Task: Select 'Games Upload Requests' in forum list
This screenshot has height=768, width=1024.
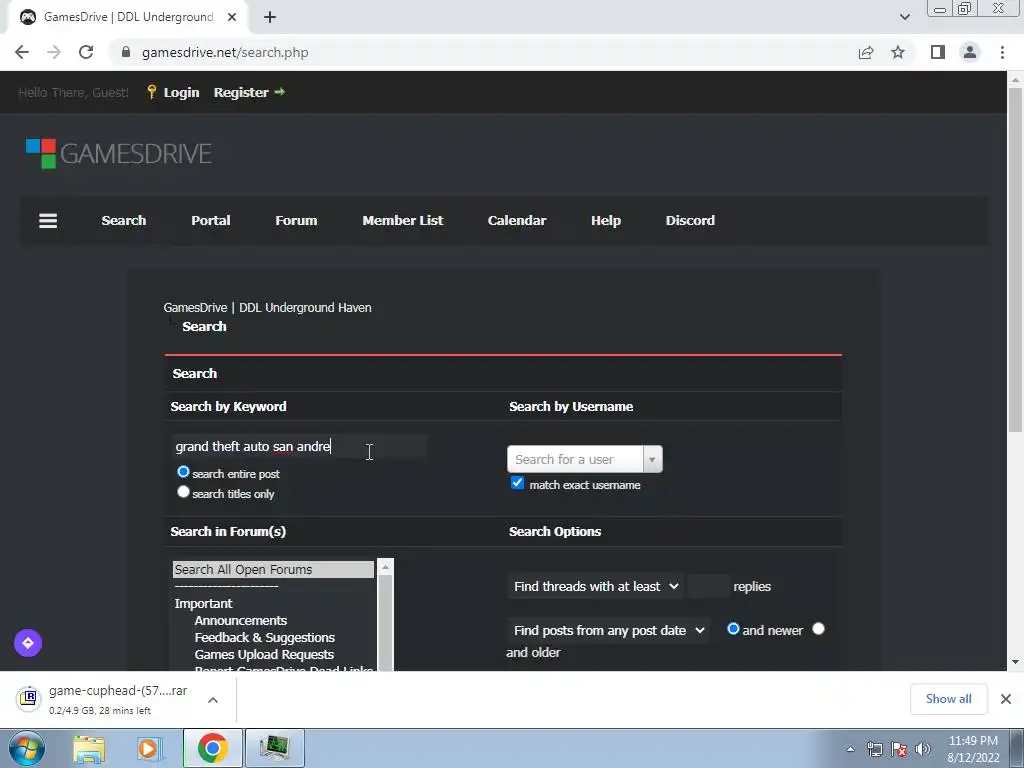Action: pos(264,654)
